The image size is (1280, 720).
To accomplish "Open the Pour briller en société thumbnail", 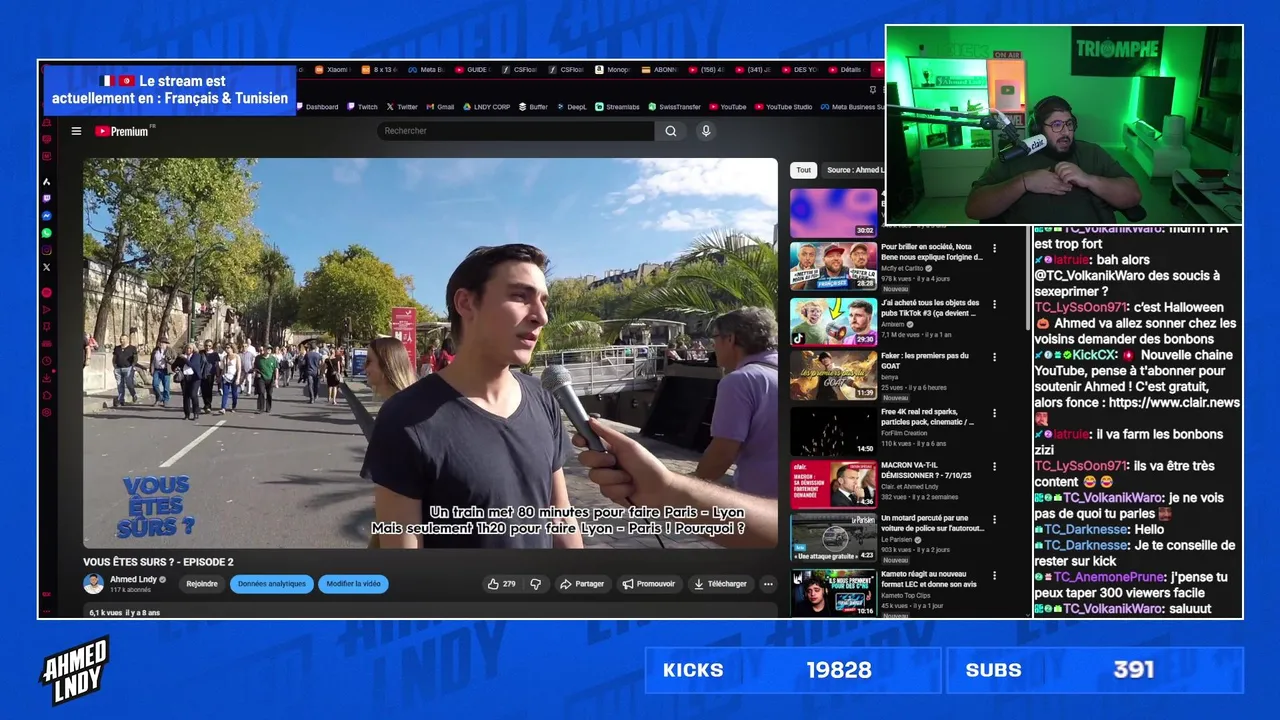I will [x=833, y=266].
